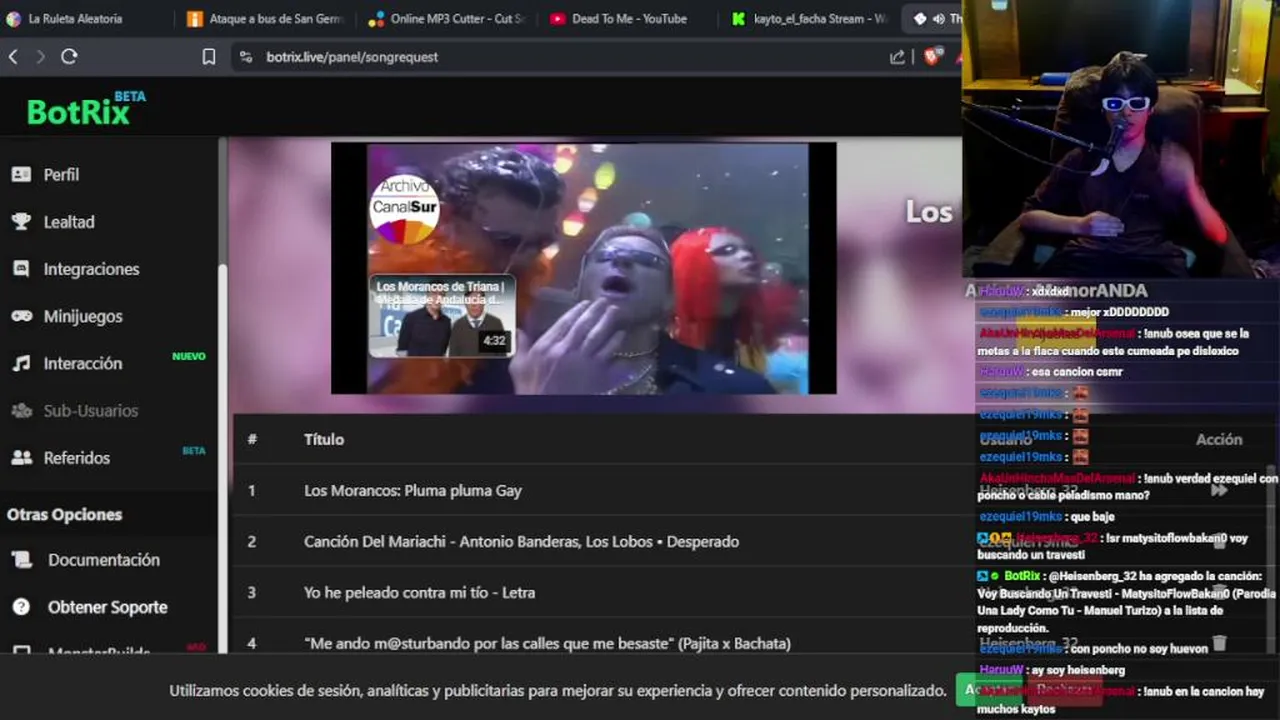The image size is (1280, 720).
Task: Reload the BotRix page
Action: pyautogui.click(x=69, y=57)
